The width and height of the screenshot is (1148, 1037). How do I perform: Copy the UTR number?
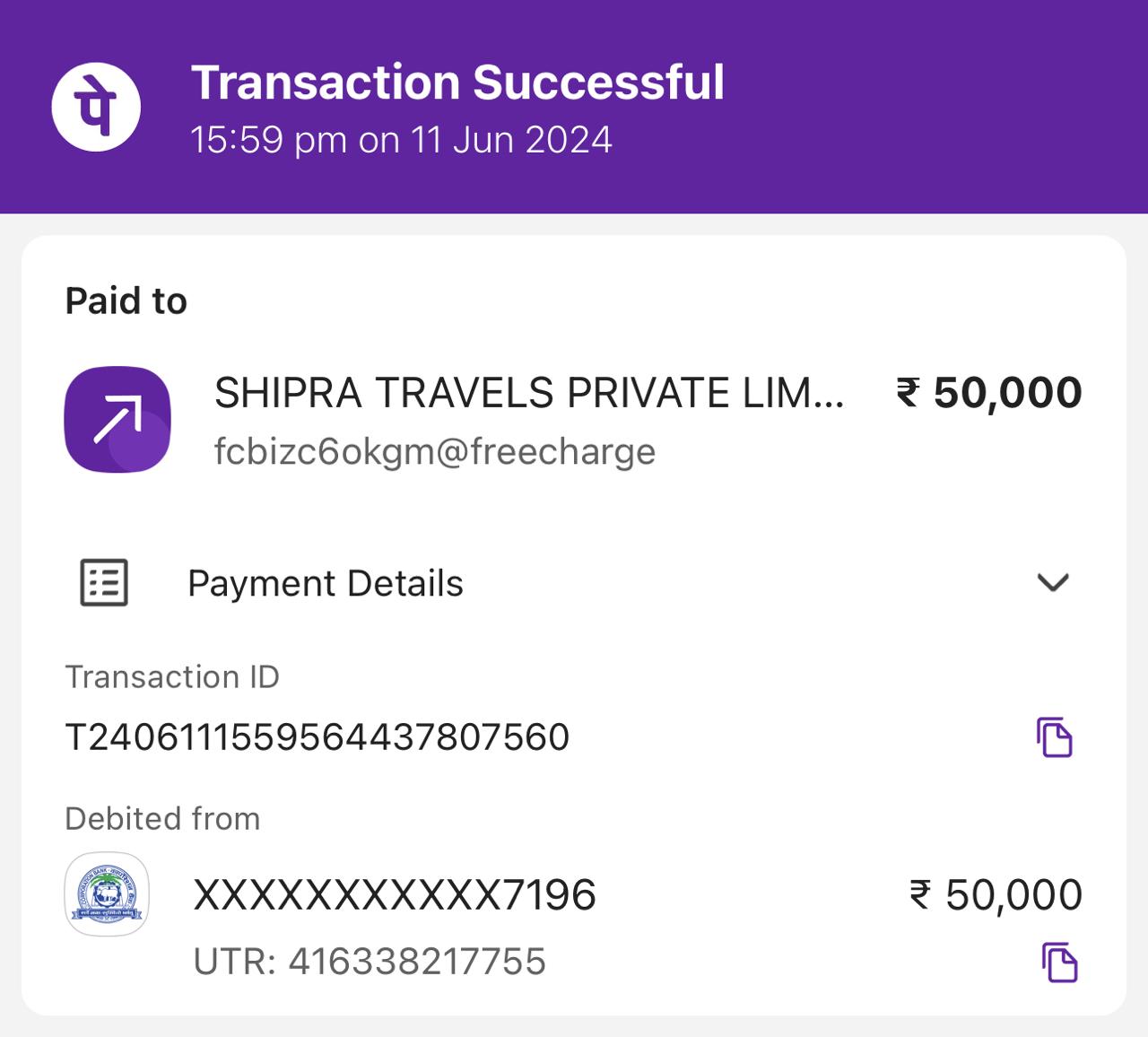(1059, 963)
